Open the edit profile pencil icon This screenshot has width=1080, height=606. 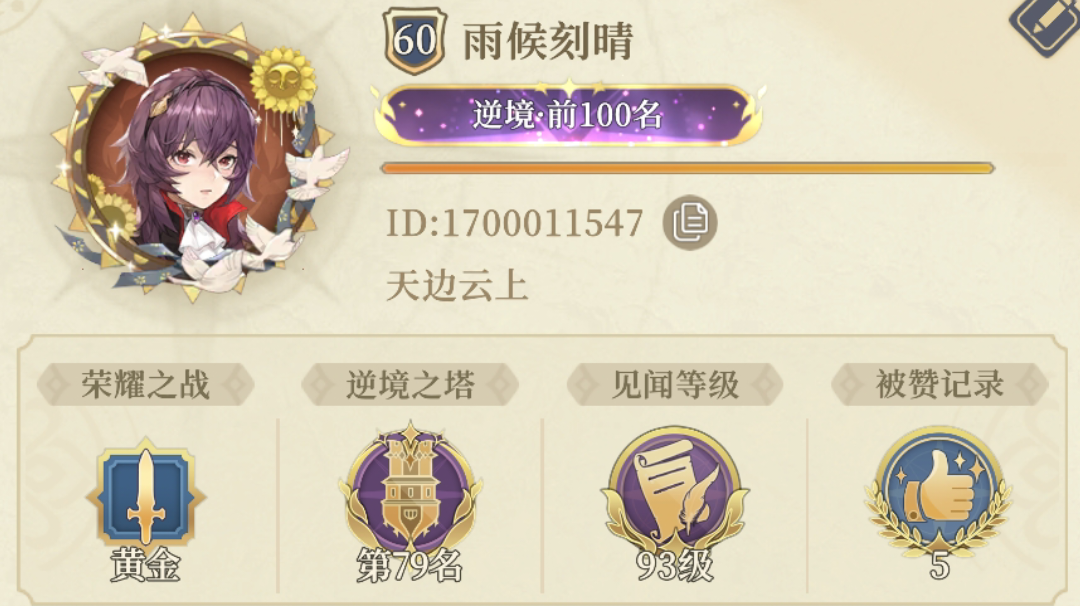[x=1047, y=24]
